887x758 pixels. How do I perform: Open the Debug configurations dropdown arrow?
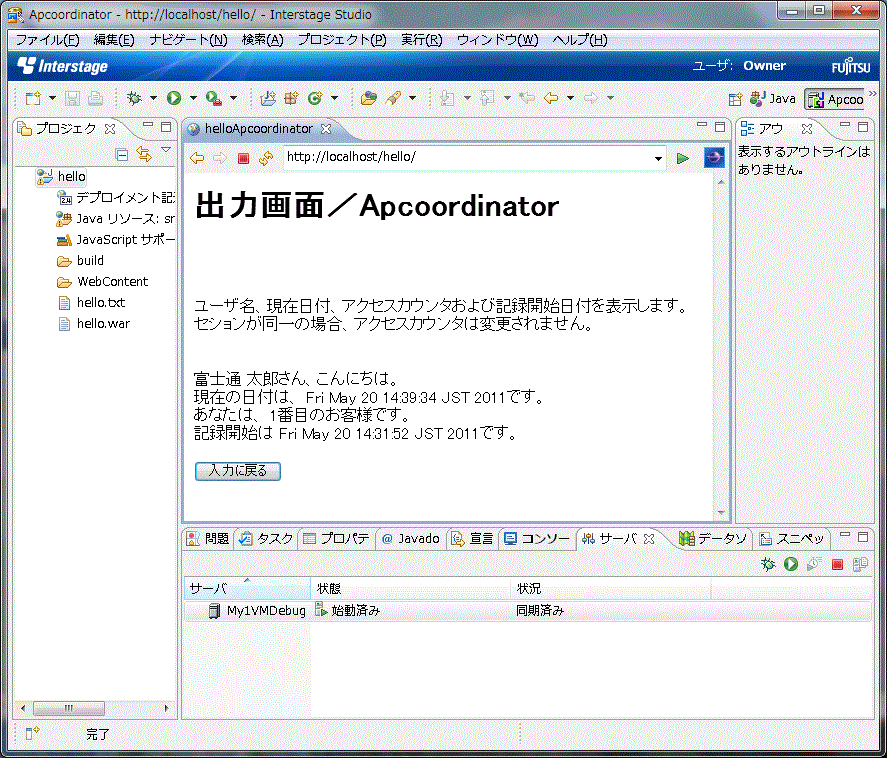point(153,98)
